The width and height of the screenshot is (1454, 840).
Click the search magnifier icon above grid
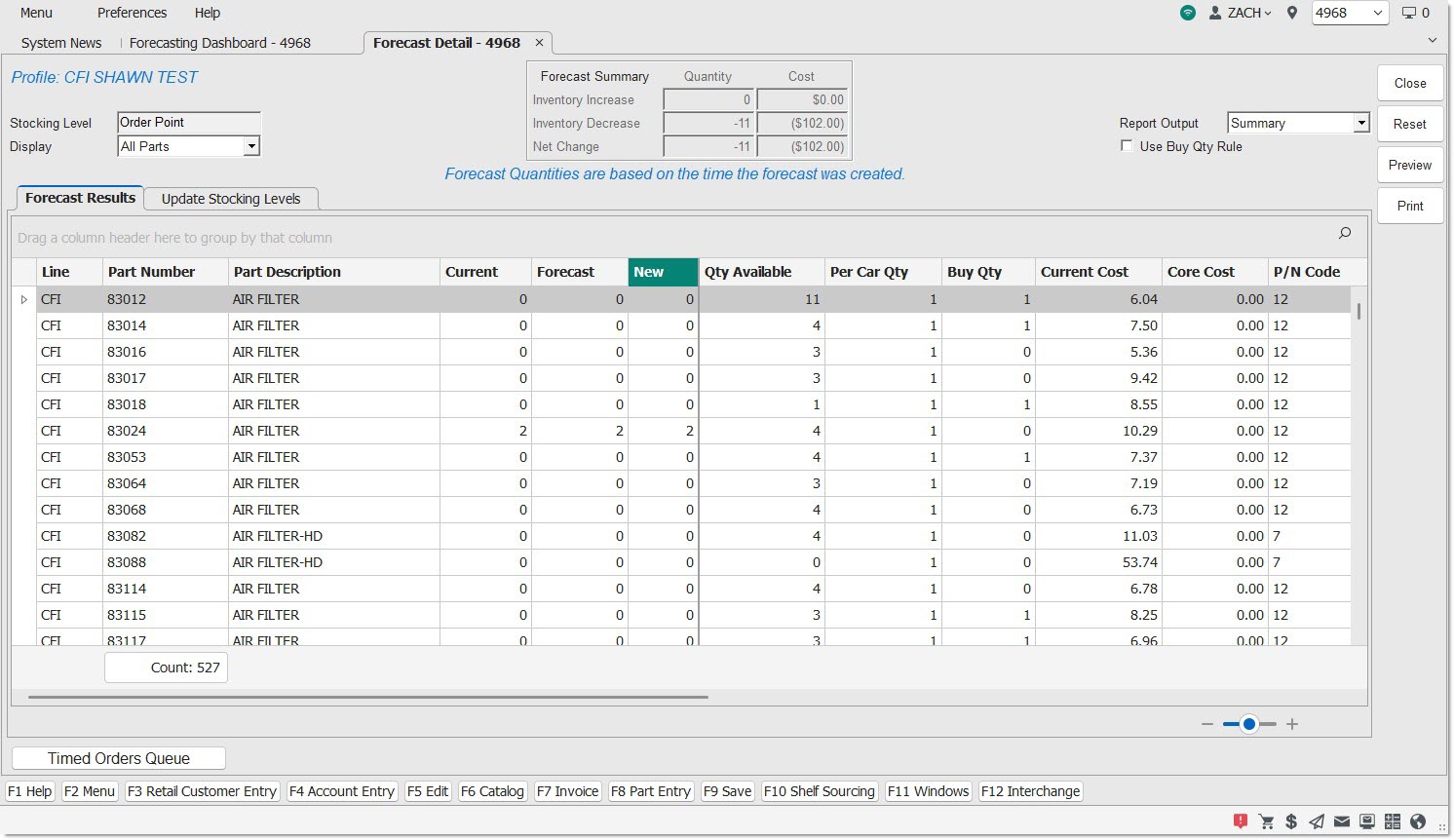[x=1345, y=233]
